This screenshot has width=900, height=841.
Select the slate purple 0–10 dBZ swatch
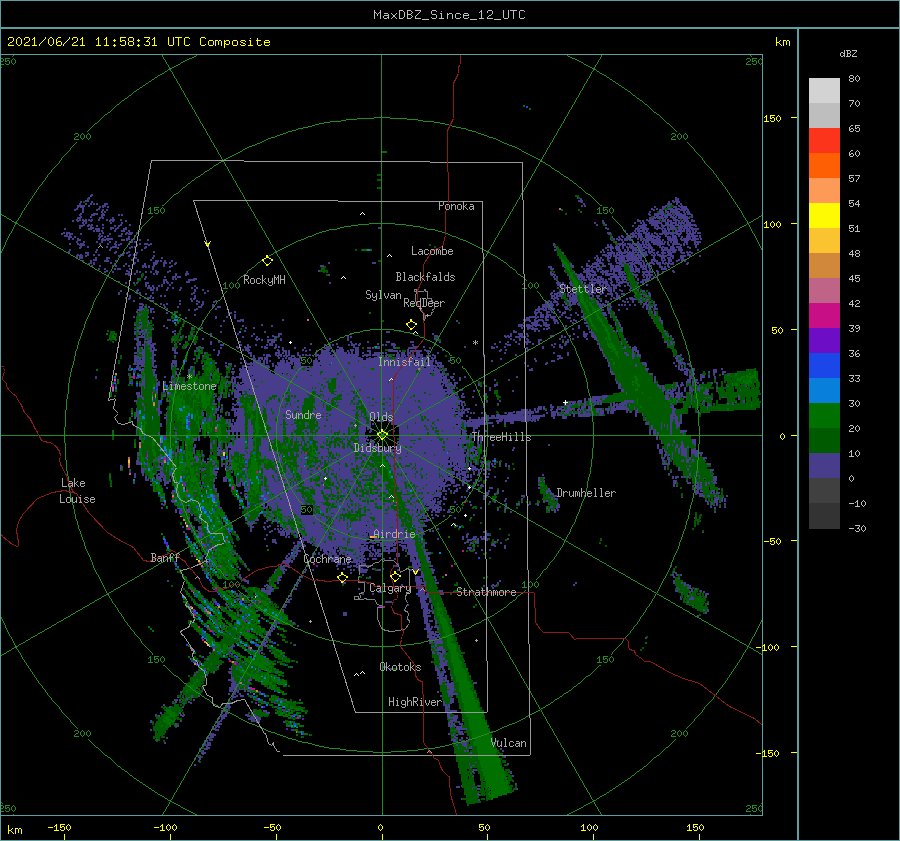[824, 465]
